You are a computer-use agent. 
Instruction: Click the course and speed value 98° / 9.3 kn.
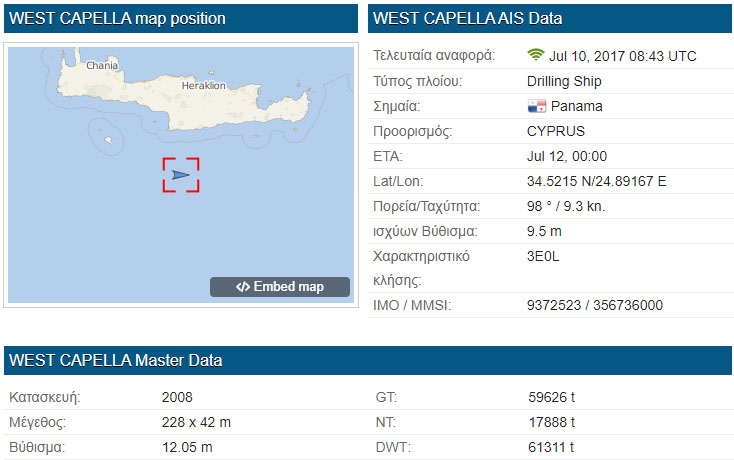pyautogui.click(x=565, y=206)
